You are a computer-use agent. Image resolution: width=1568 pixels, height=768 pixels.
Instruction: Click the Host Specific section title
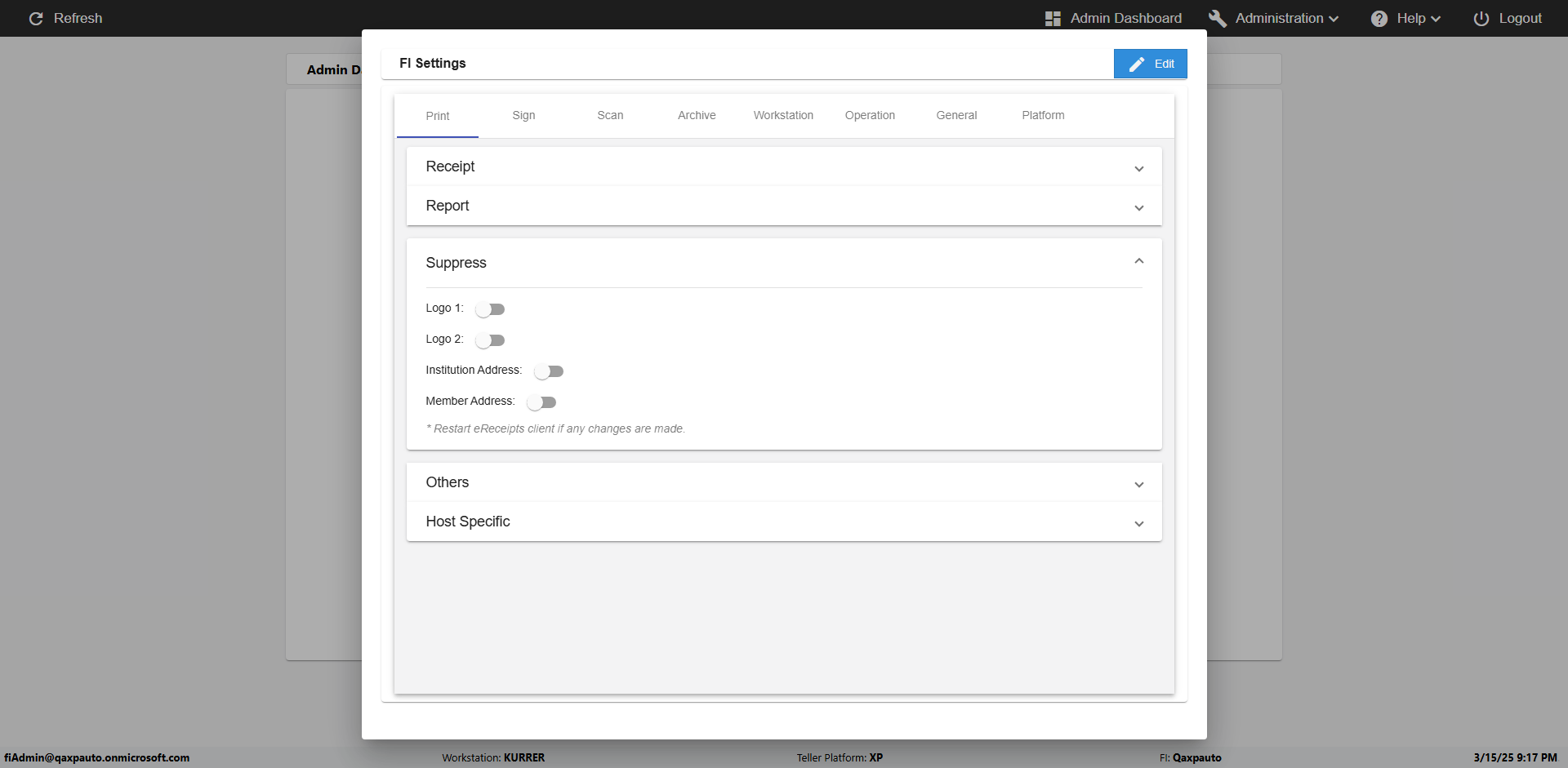pos(468,522)
